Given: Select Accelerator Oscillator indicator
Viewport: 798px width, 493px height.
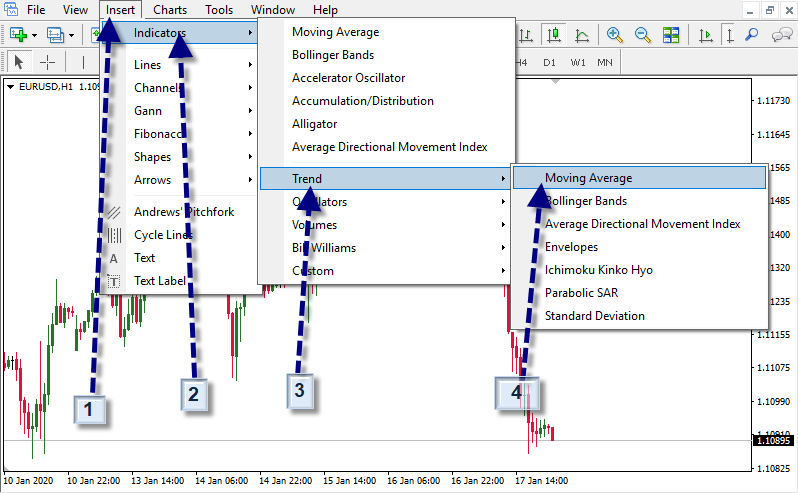Looking at the screenshot, I should (386, 77).
